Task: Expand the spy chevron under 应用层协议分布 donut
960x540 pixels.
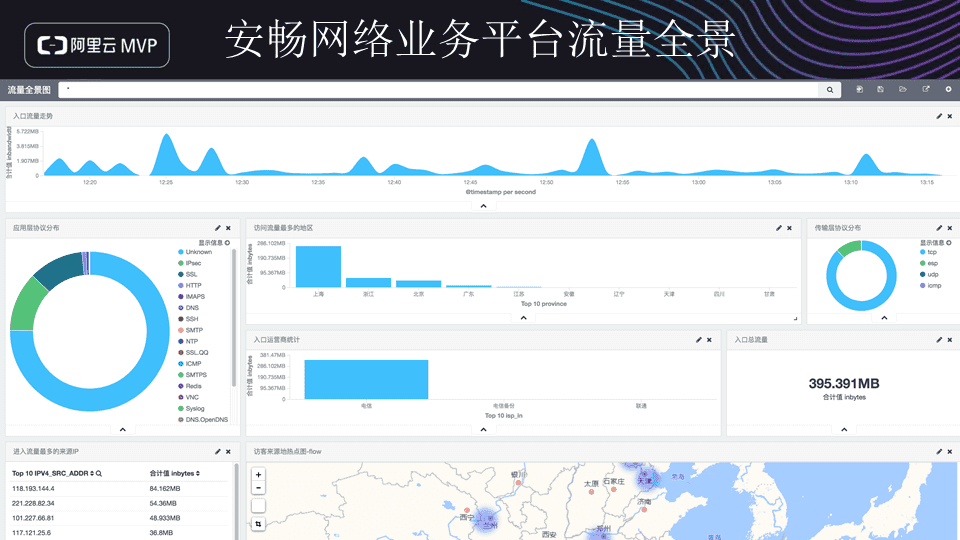Action: (122, 430)
